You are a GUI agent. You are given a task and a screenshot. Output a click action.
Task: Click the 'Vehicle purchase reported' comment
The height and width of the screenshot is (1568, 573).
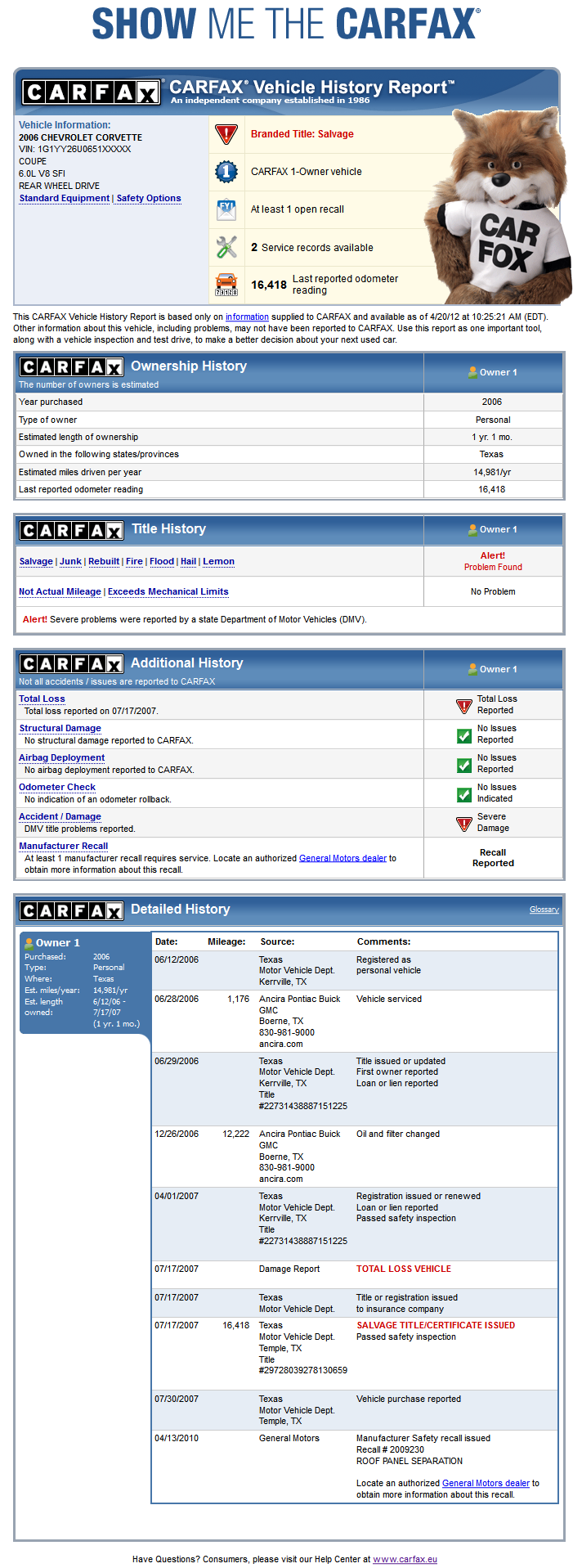point(409,1399)
